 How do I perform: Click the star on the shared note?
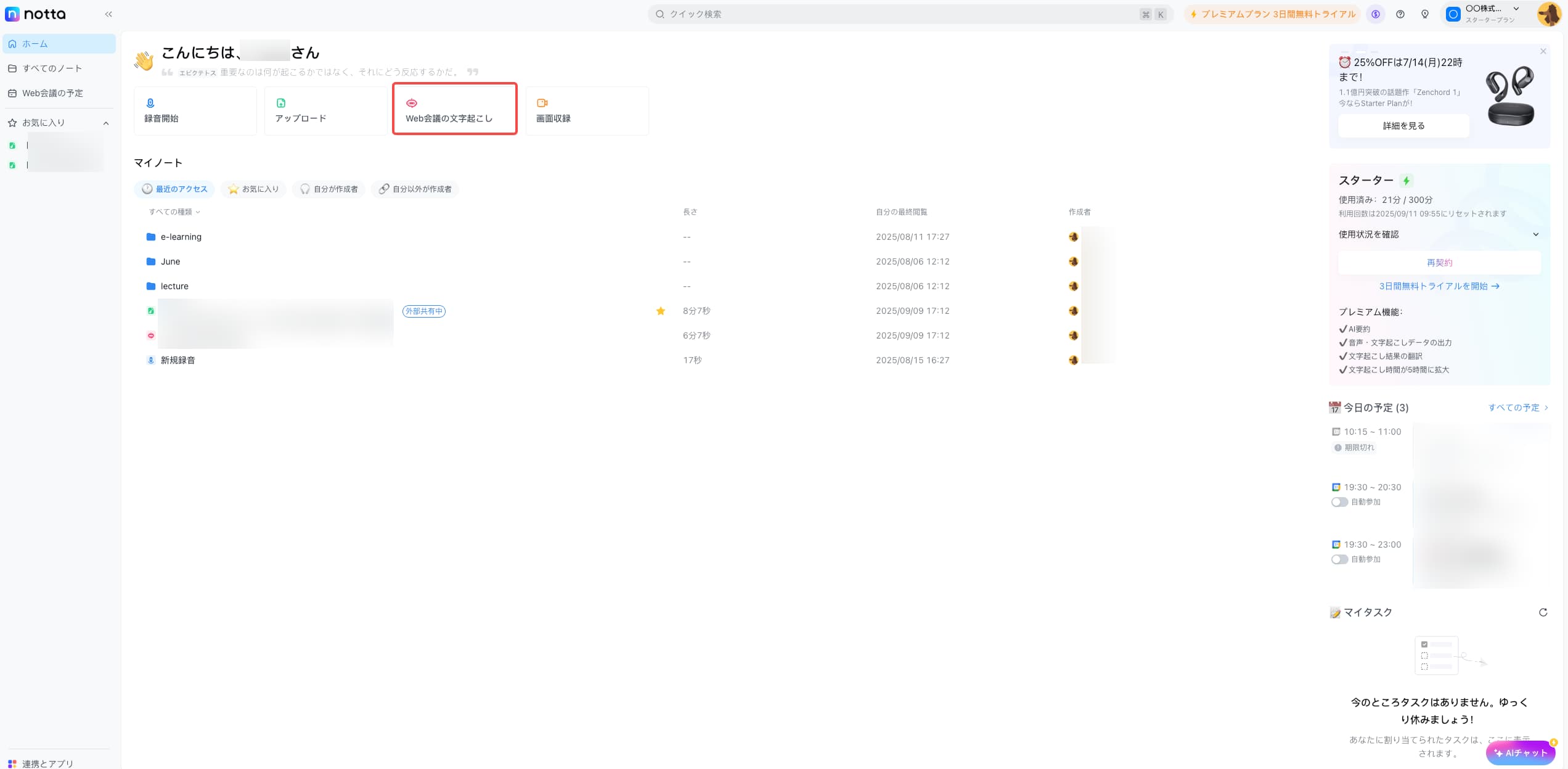[x=660, y=311]
